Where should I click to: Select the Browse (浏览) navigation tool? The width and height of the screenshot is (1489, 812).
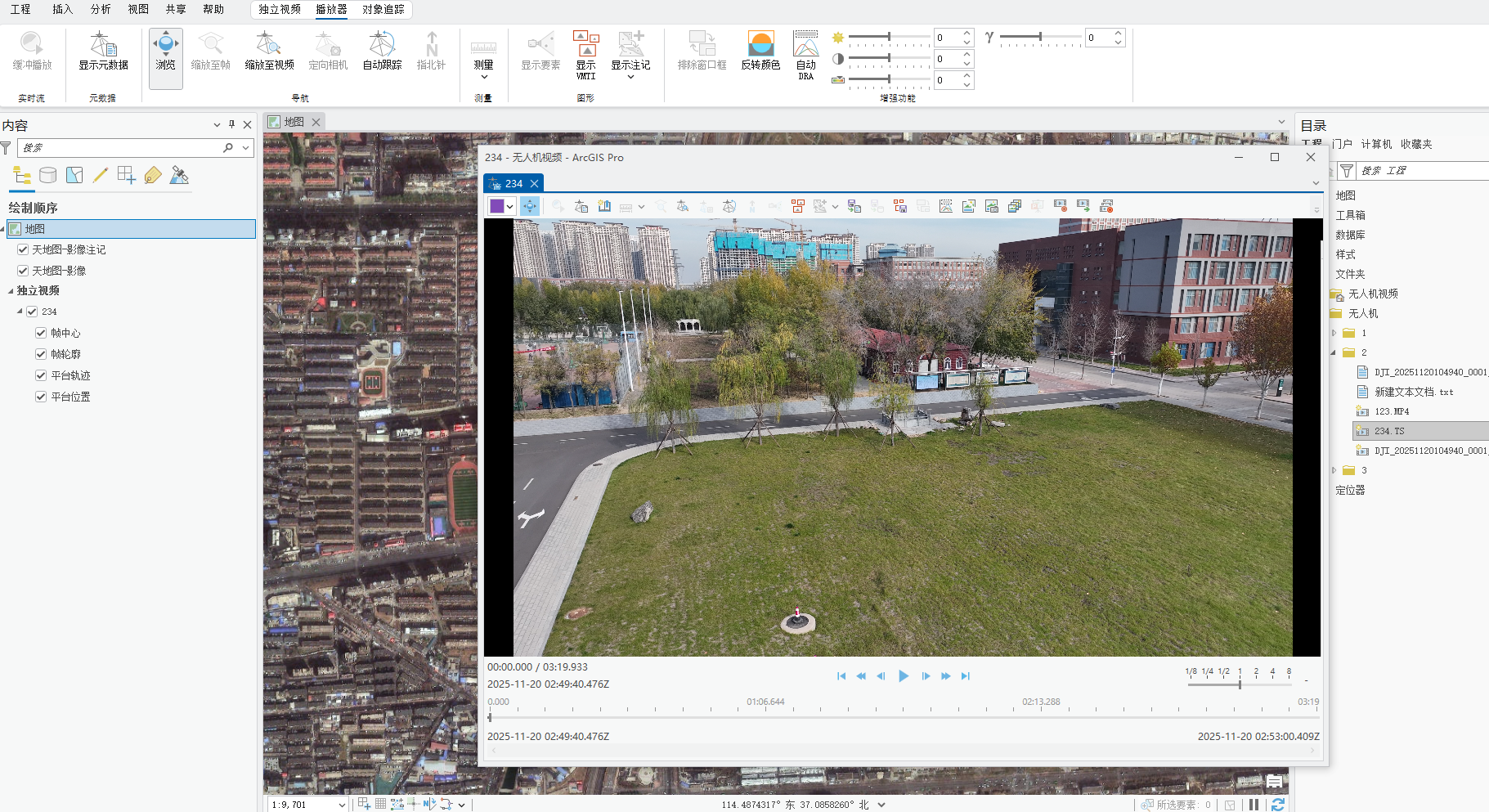pos(166,57)
